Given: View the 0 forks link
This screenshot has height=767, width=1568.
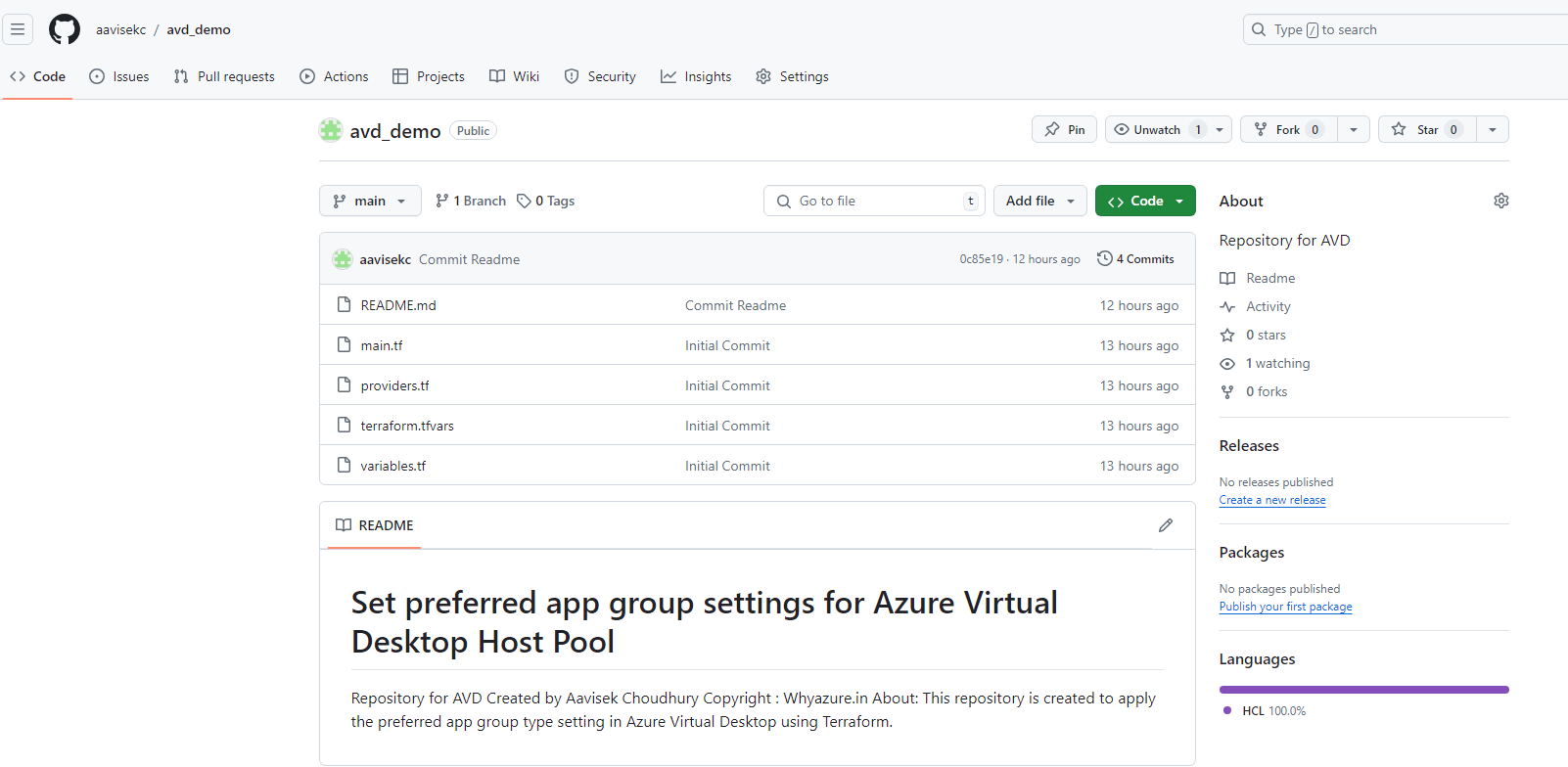Looking at the screenshot, I should click(x=1254, y=391).
